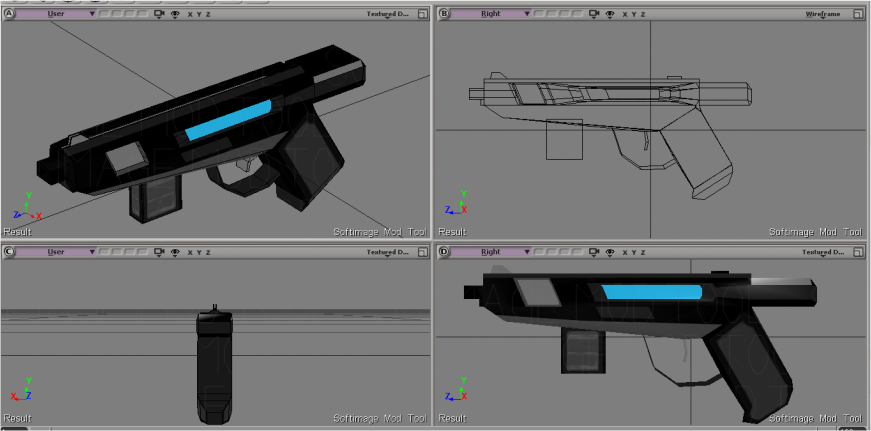Toggle the Y axis button in viewport D
Viewport: 871px width, 431px height.
pos(634,253)
